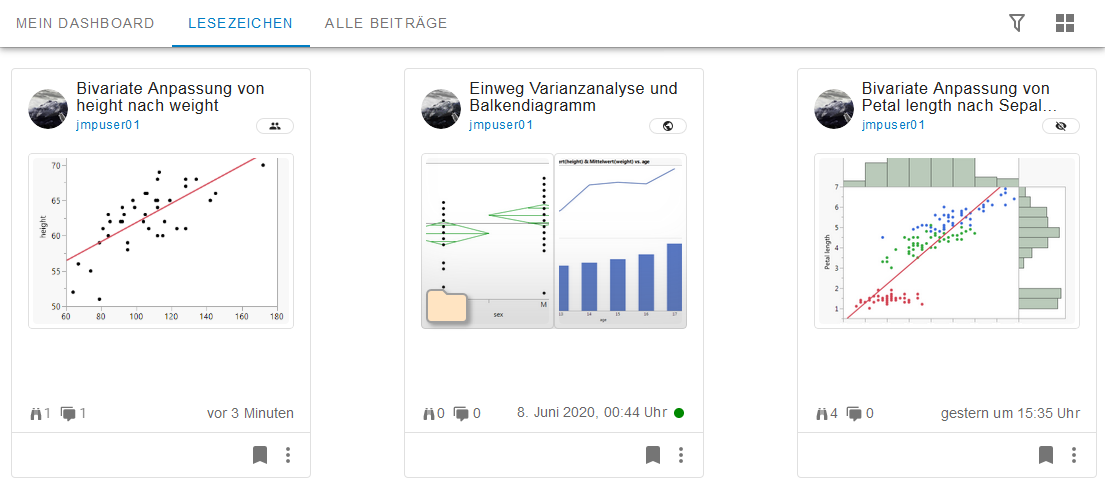
Task: Open more options menu for Varianzanalyse post
Action: 681,455
